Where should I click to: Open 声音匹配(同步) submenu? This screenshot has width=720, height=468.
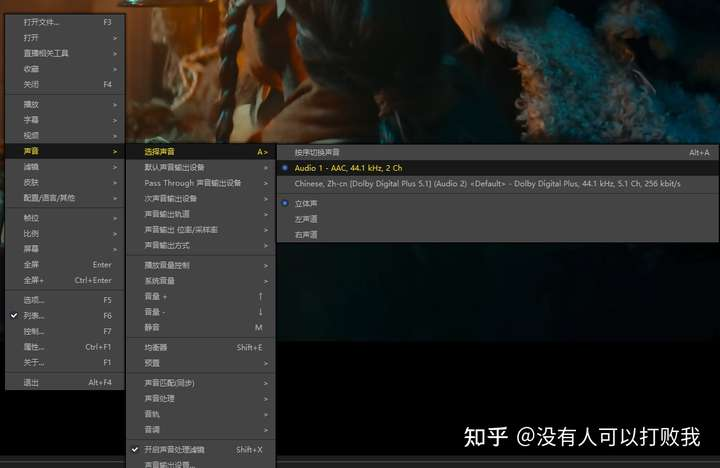pos(201,383)
